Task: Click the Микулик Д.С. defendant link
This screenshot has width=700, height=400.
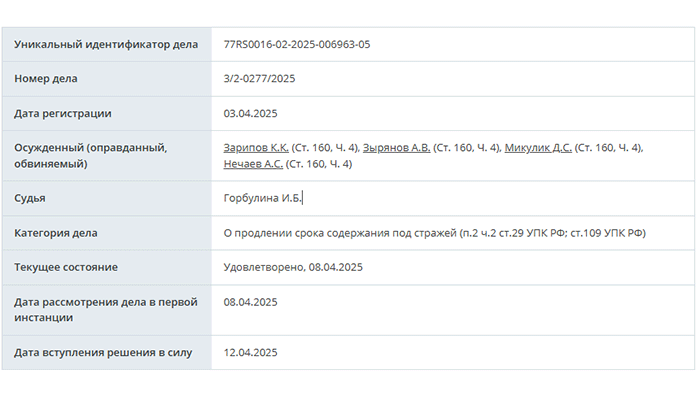Action: 538,148
